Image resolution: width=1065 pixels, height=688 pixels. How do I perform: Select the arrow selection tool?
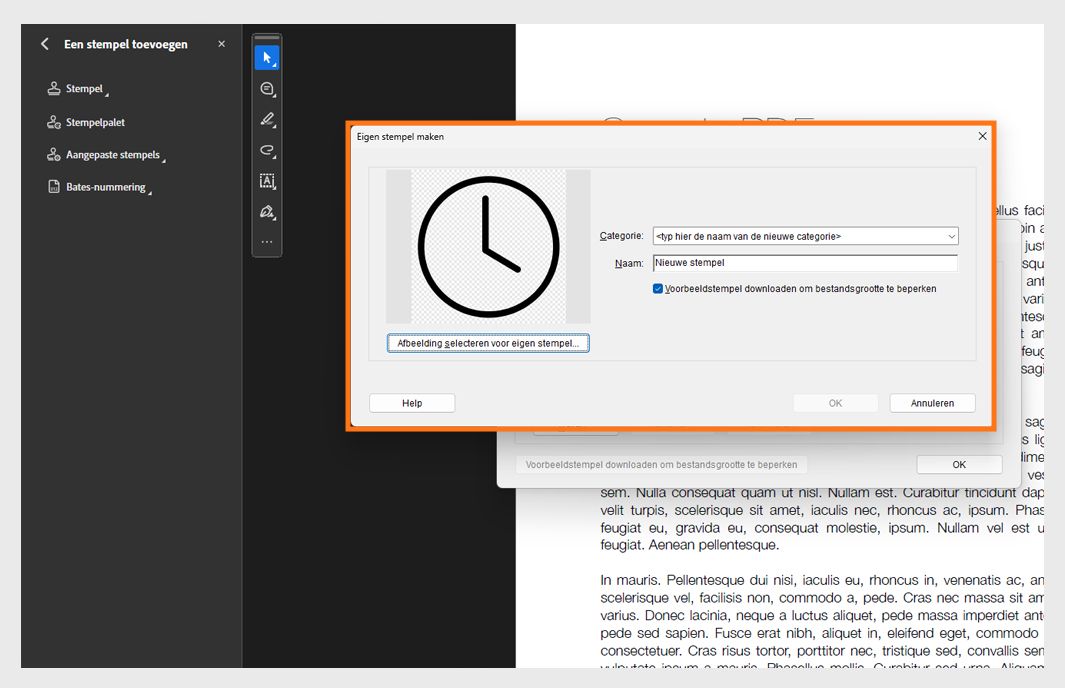[266, 57]
